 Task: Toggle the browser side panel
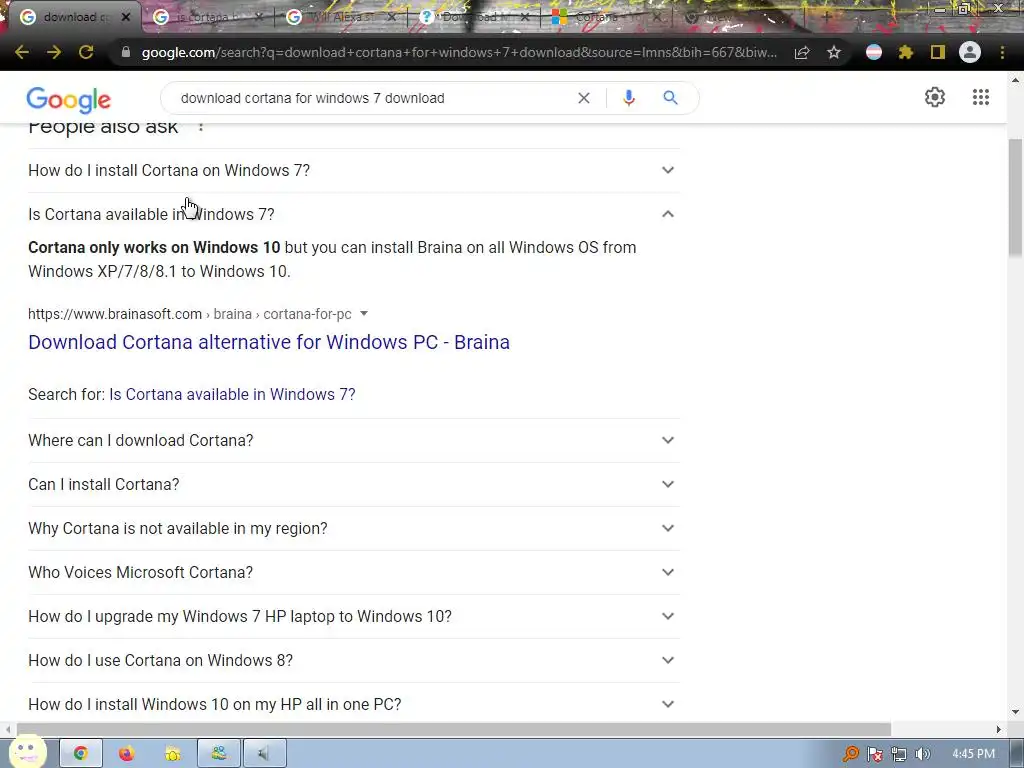pyautogui.click(x=938, y=52)
